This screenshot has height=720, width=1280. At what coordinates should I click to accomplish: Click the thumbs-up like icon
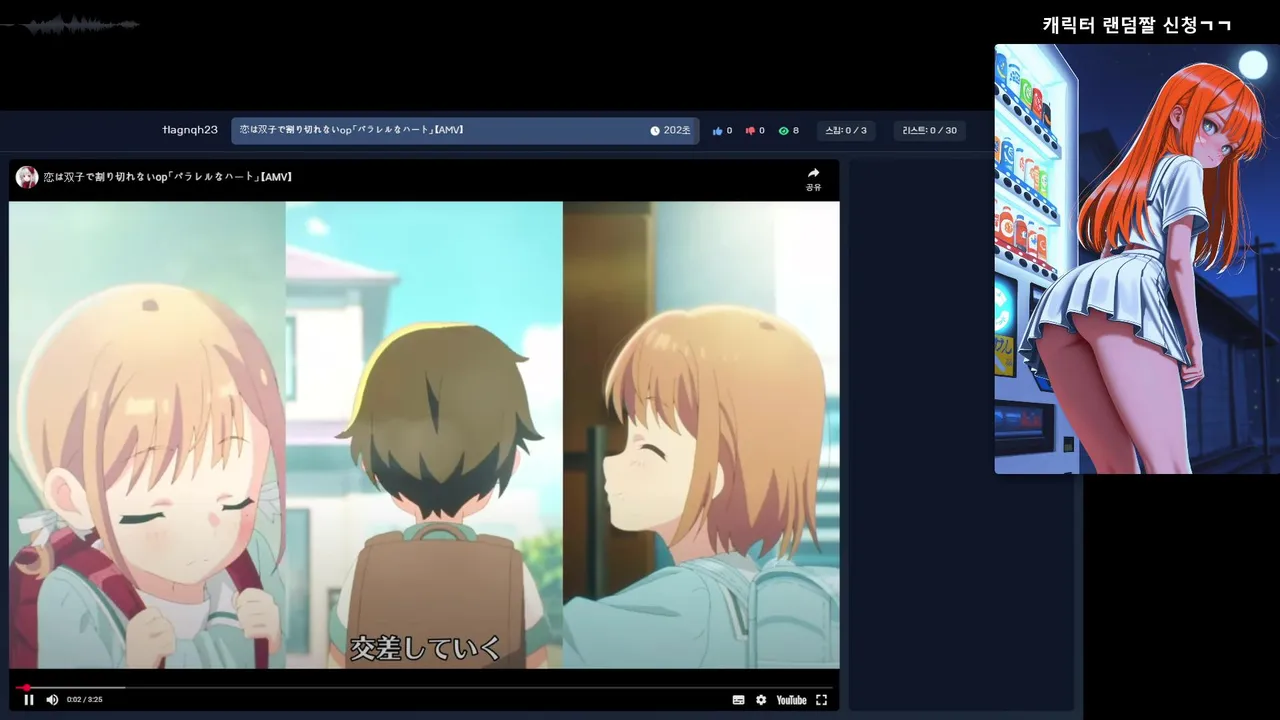click(717, 131)
